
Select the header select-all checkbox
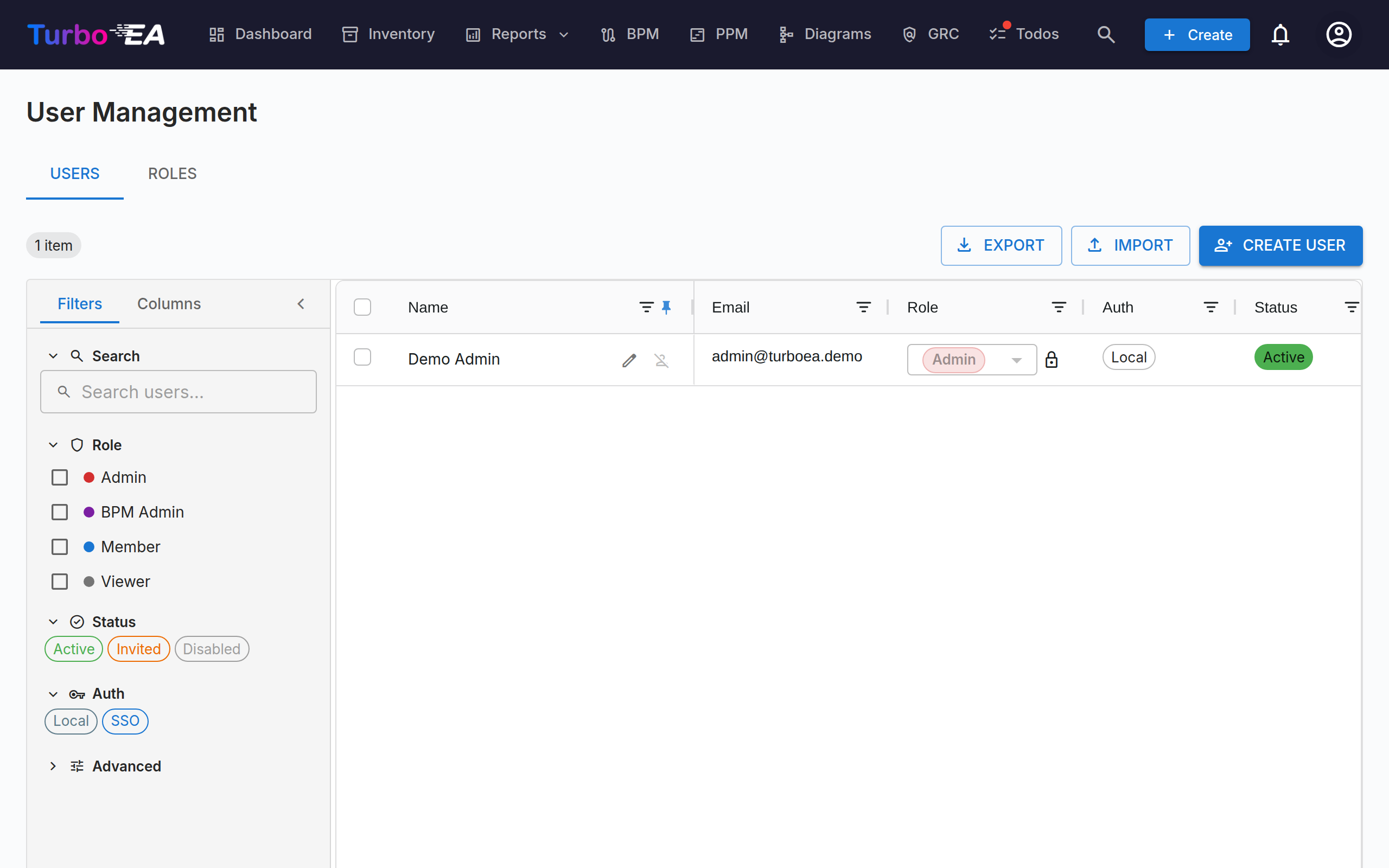pos(362,307)
